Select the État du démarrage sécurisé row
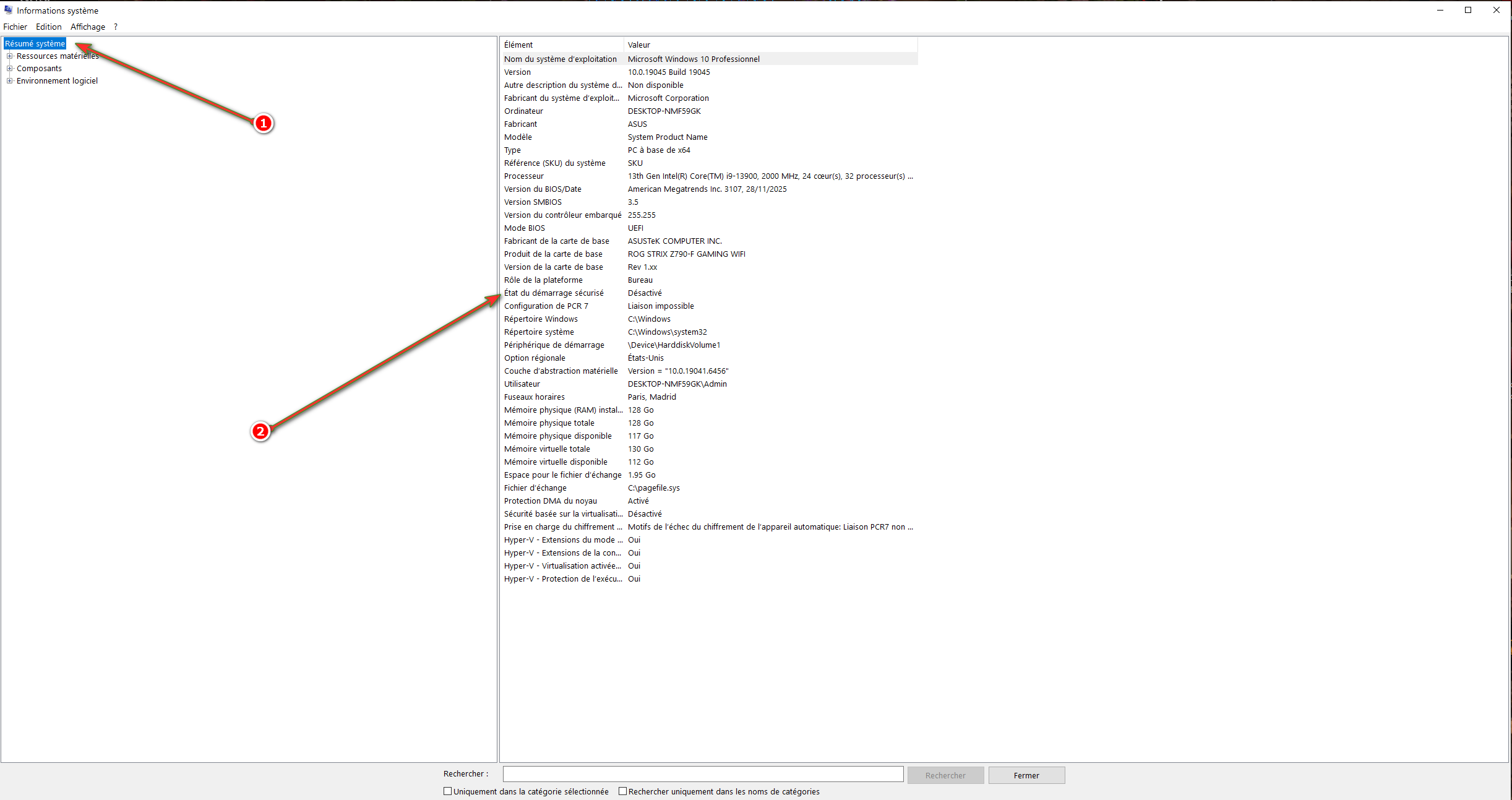This screenshot has width=1512, height=800. point(554,293)
